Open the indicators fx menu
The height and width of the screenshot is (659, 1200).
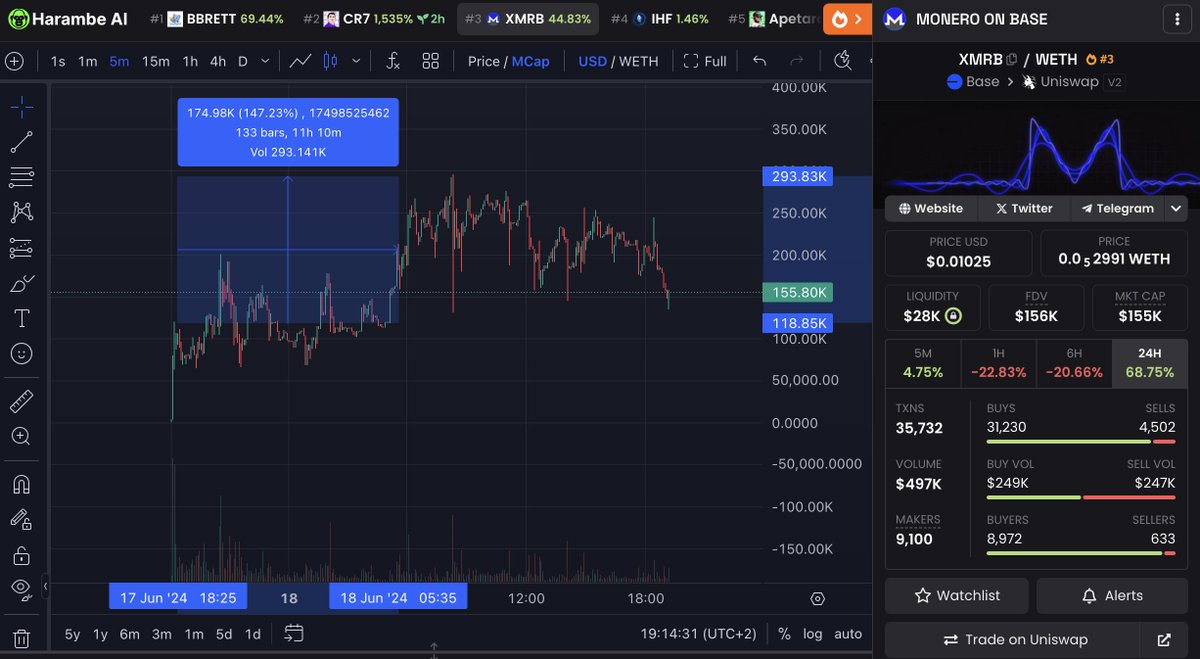pos(393,61)
